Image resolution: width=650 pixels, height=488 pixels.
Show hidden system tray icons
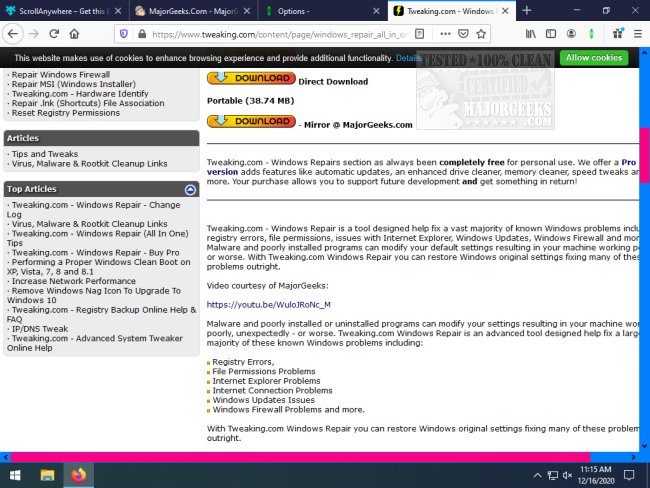click(x=537, y=475)
